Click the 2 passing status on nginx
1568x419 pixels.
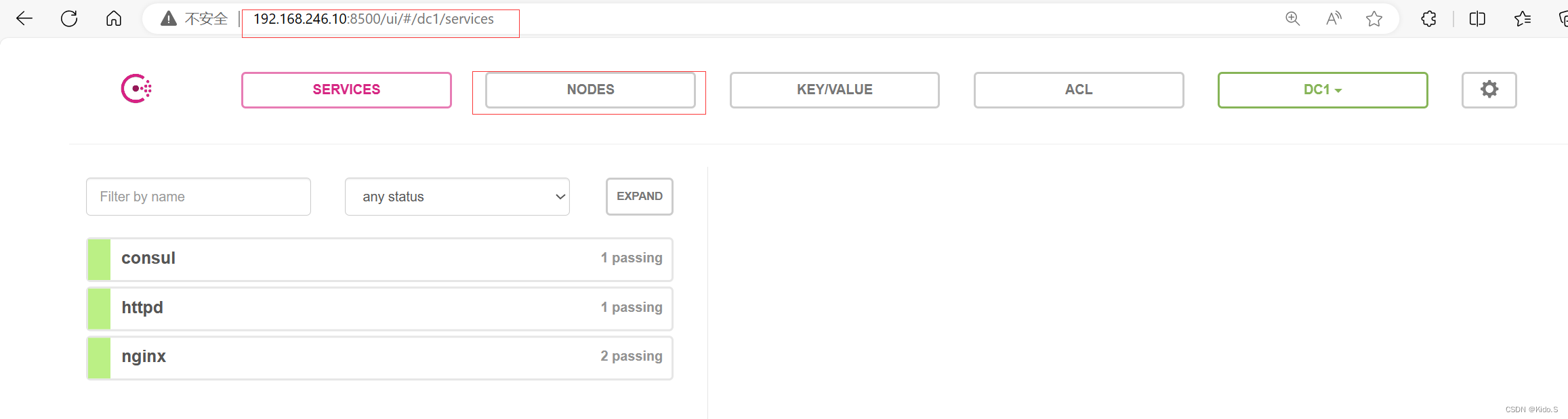(632, 356)
